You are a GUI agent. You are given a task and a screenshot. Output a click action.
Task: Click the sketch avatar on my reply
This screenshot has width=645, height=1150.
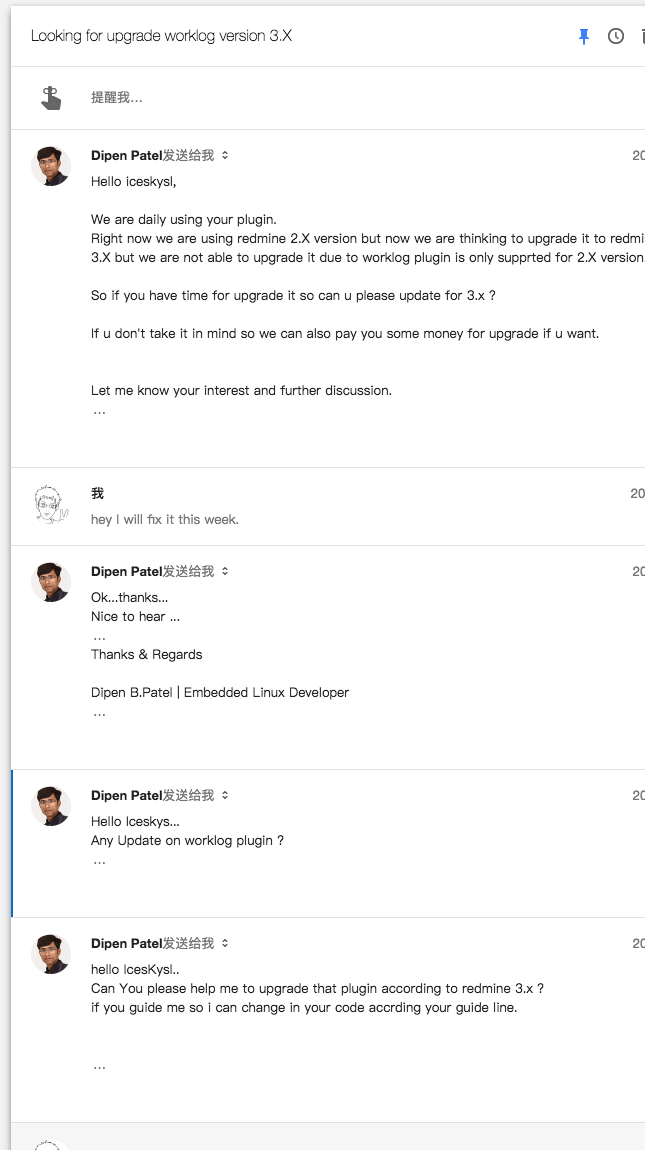click(51, 504)
